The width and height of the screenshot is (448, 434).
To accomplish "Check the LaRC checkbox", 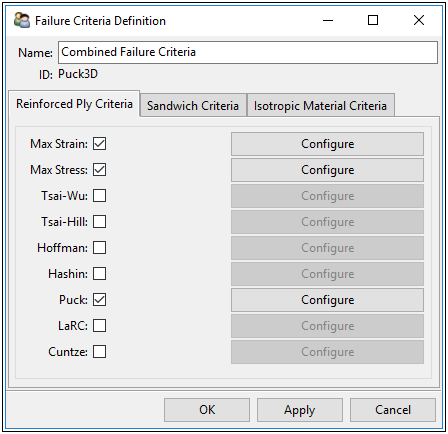I will tap(99, 326).
